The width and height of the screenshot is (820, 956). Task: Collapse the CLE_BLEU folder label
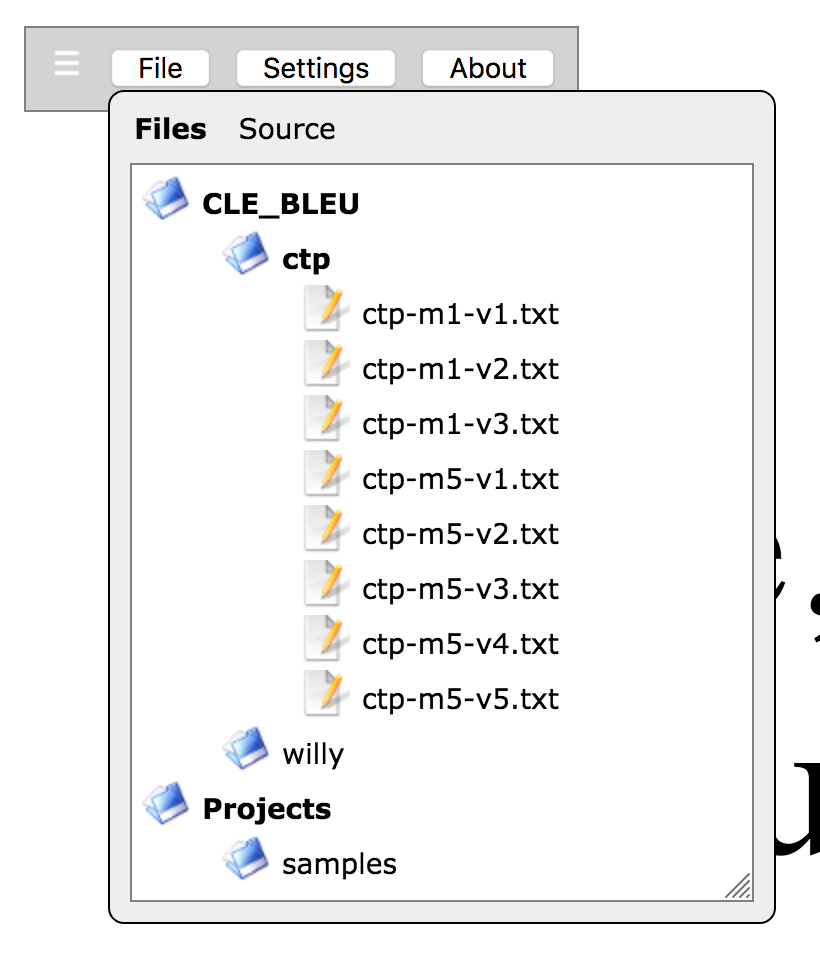[280, 204]
